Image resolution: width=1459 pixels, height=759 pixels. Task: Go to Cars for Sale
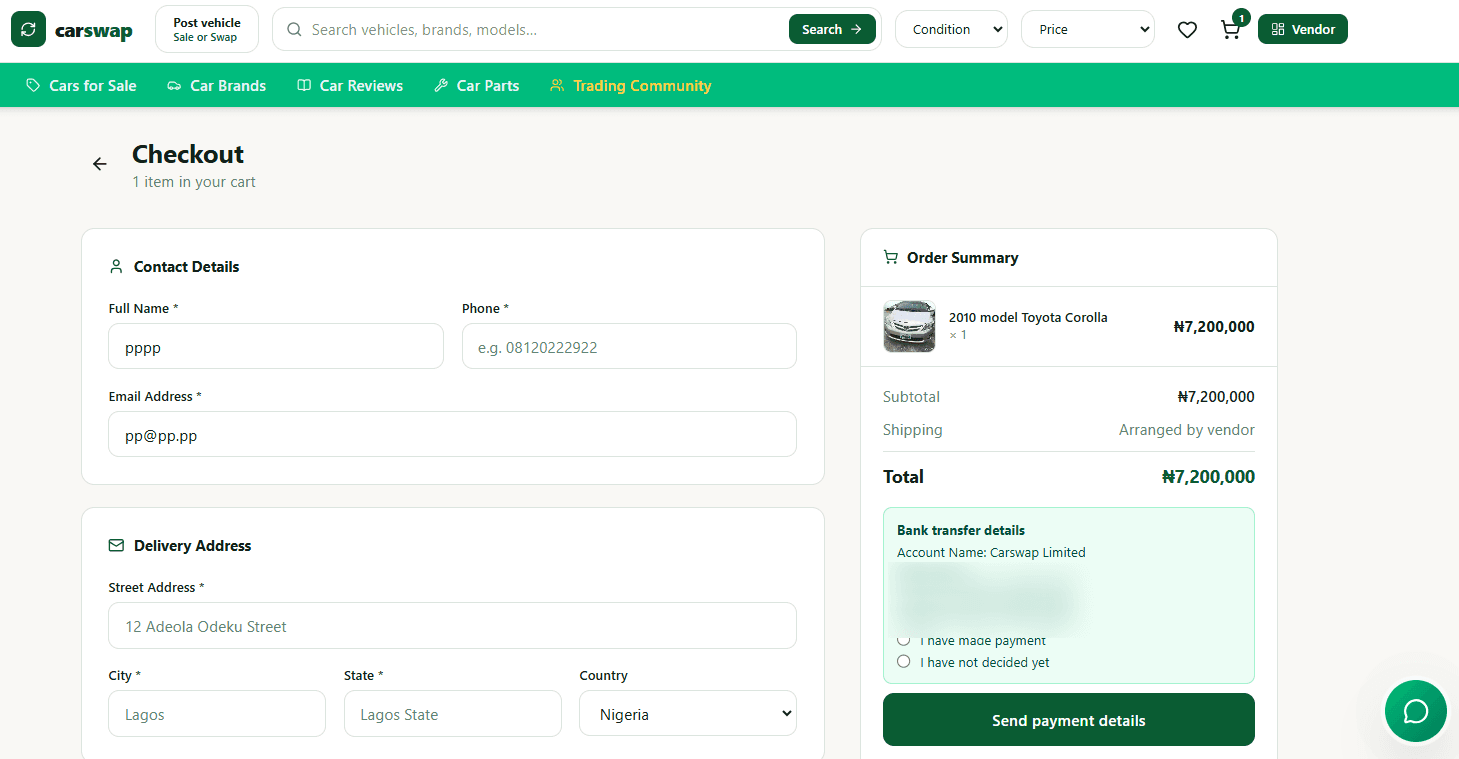[81, 86]
